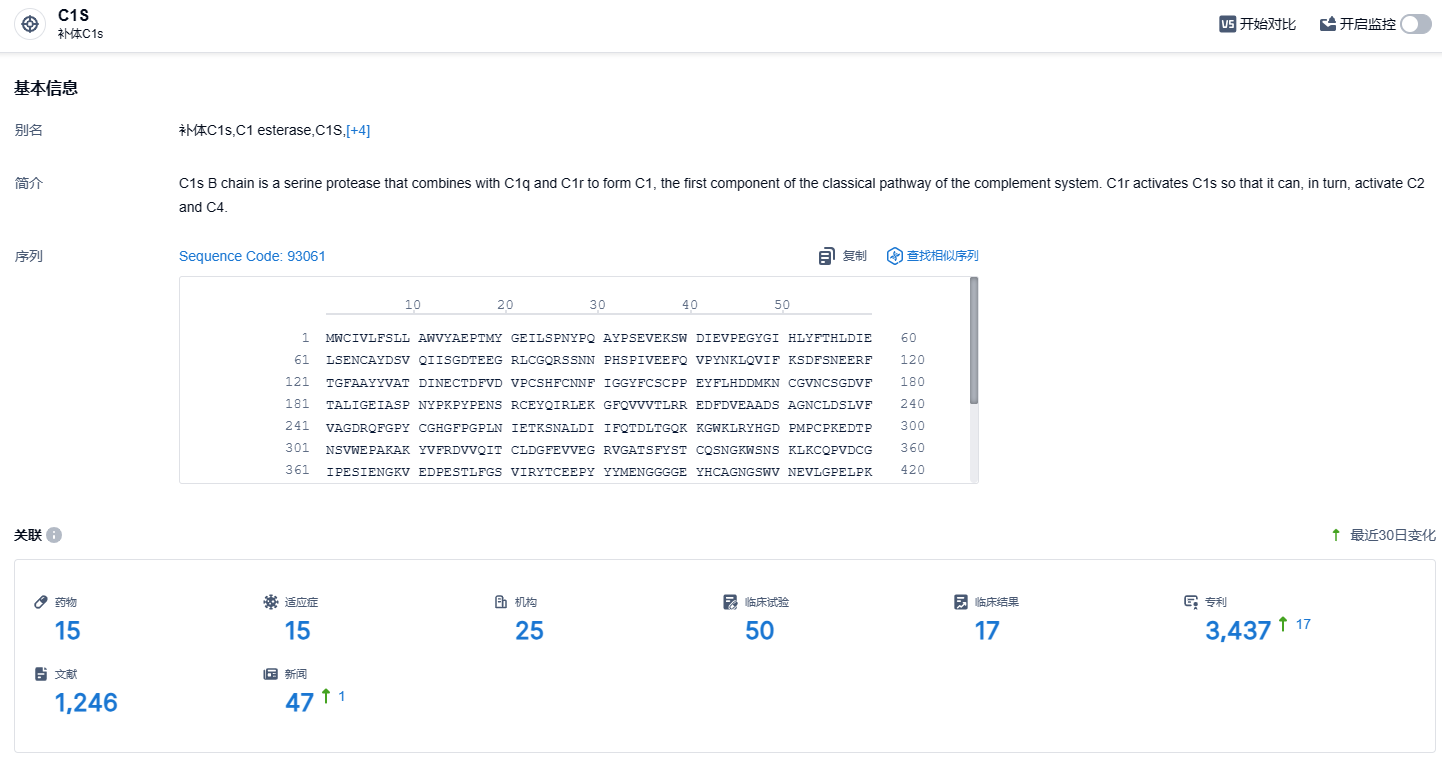The image size is (1442, 757).
Task: Open the 3,437 patents count
Action: click(1238, 631)
